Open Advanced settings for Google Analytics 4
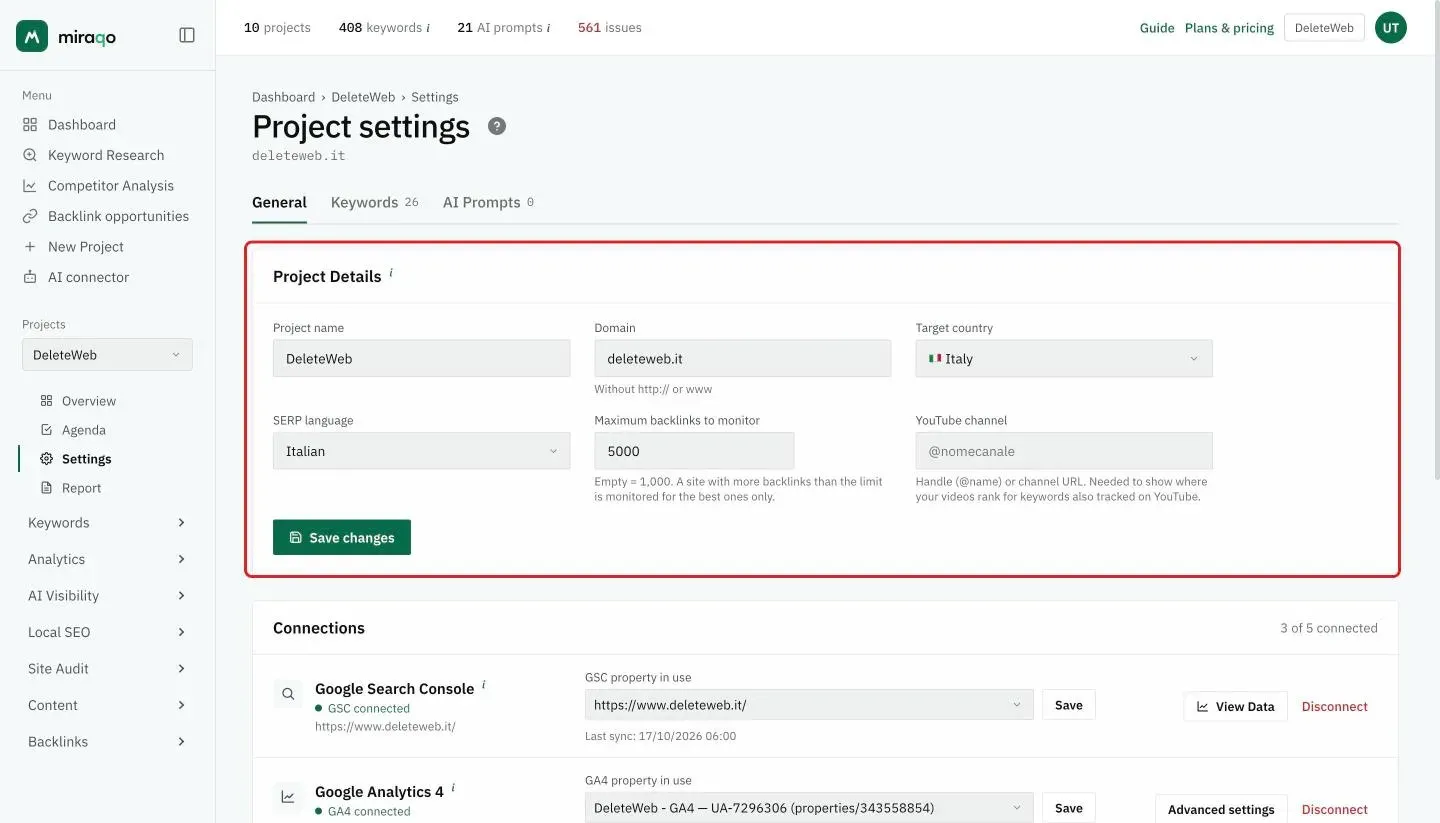This screenshot has height=823, width=1440. [x=1221, y=809]
